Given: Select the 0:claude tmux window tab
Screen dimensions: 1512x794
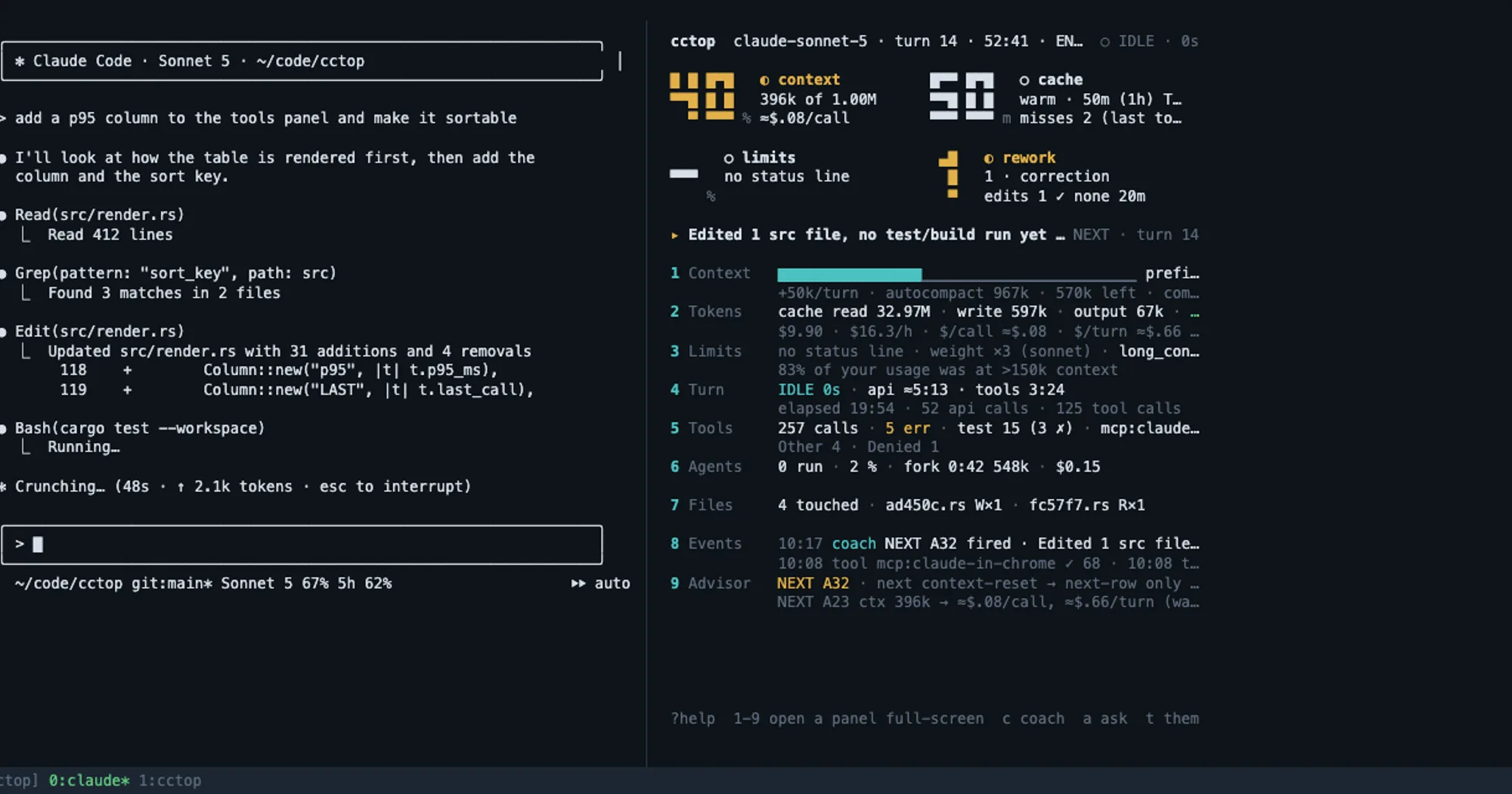Looking at the screenshot, I should (89, 780).
